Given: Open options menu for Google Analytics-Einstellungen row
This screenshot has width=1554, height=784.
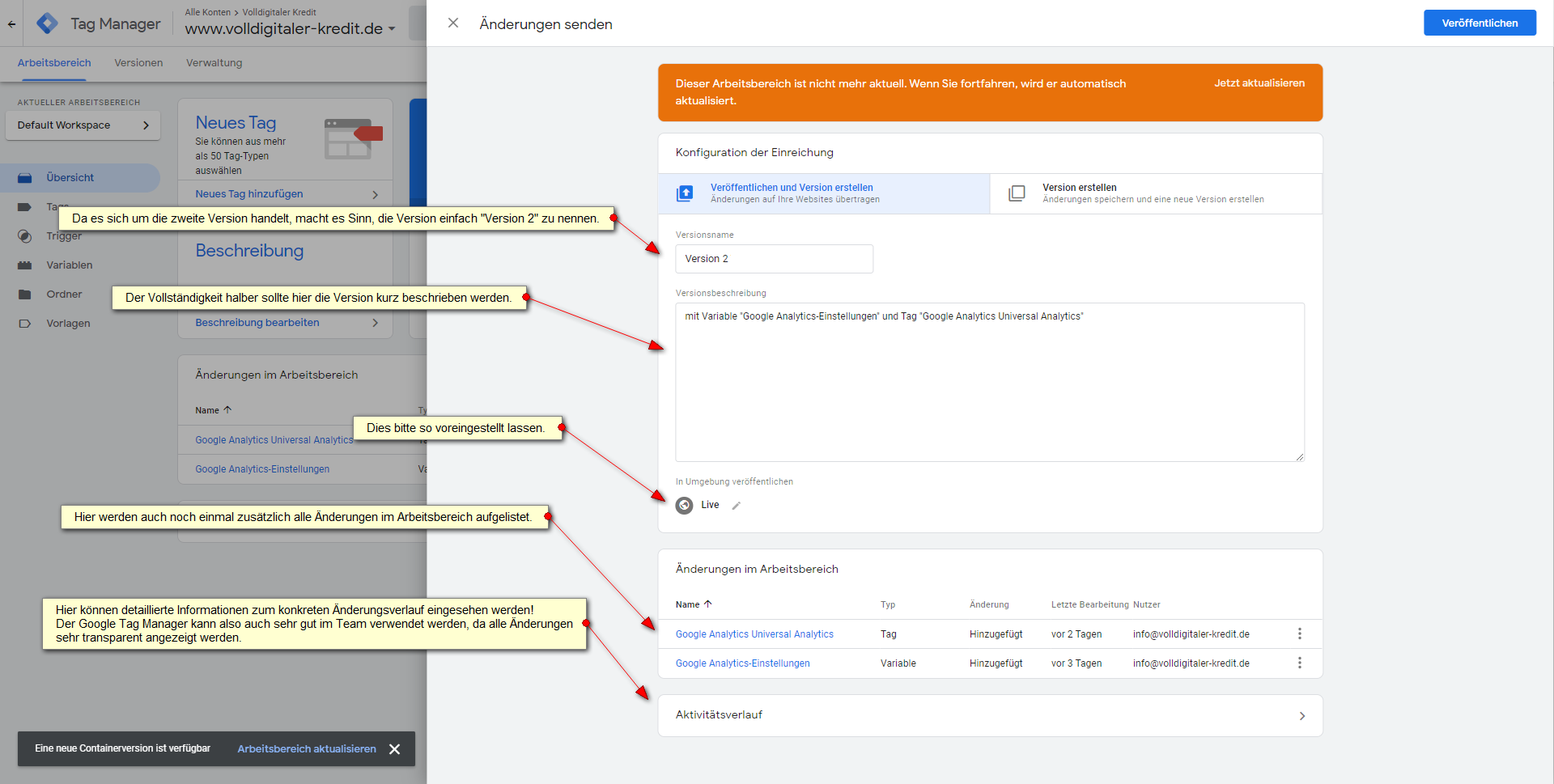Looking at the screenshot, I should 1300,663.
